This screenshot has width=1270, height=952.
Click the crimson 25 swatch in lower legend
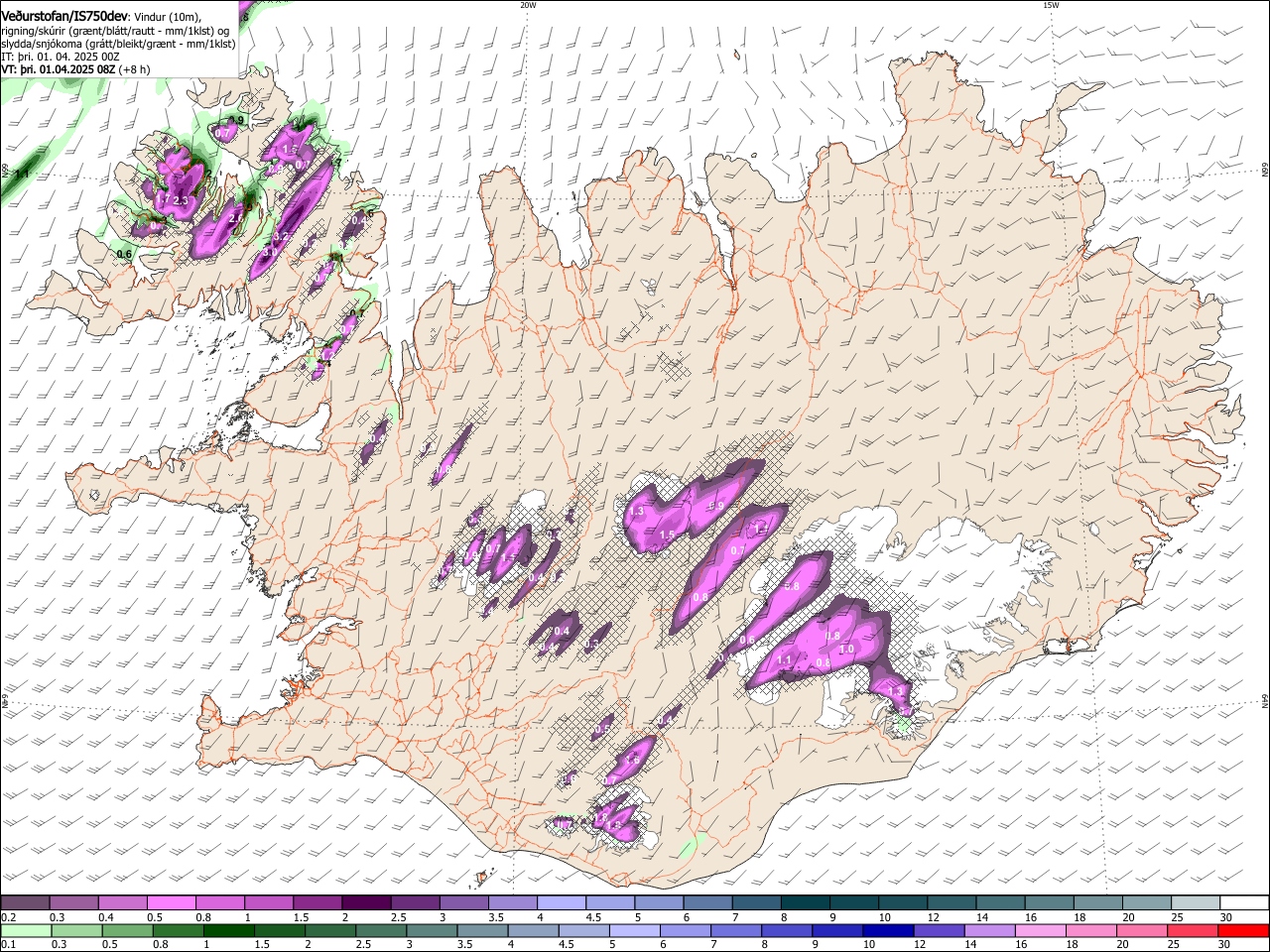tap(1192, 930)
